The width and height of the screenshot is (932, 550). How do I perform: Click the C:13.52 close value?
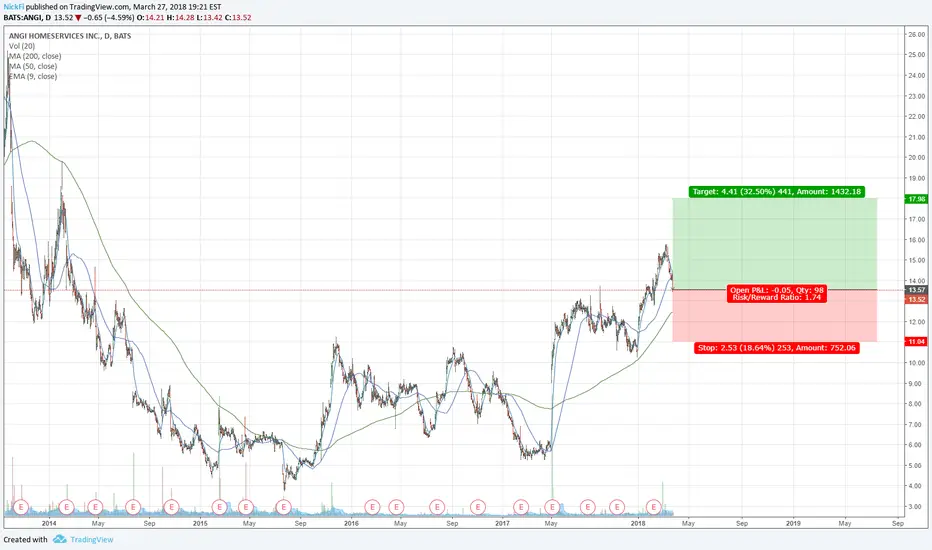click(238, 18)
